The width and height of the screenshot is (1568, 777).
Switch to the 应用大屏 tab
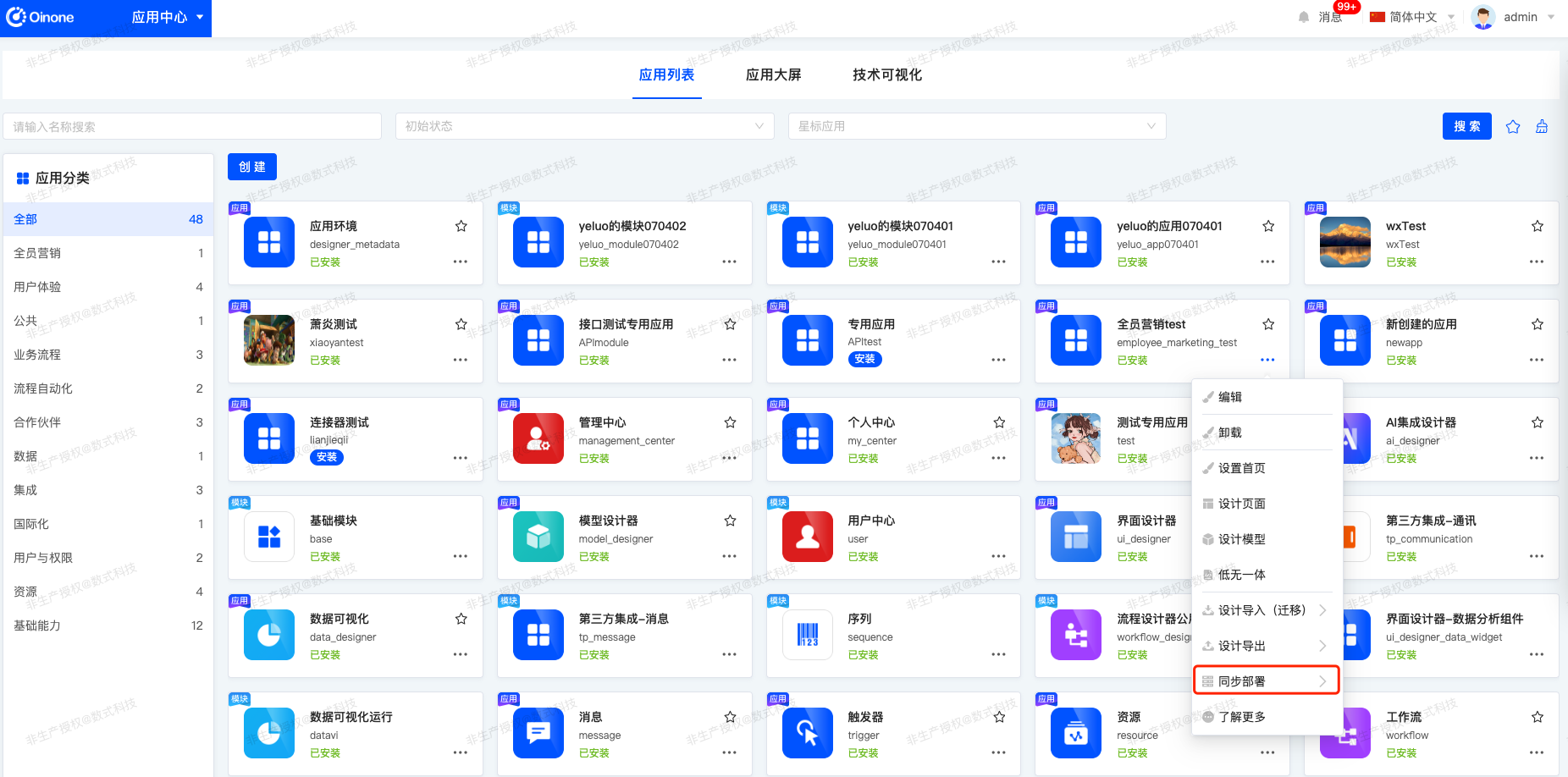tap(773, 74)
